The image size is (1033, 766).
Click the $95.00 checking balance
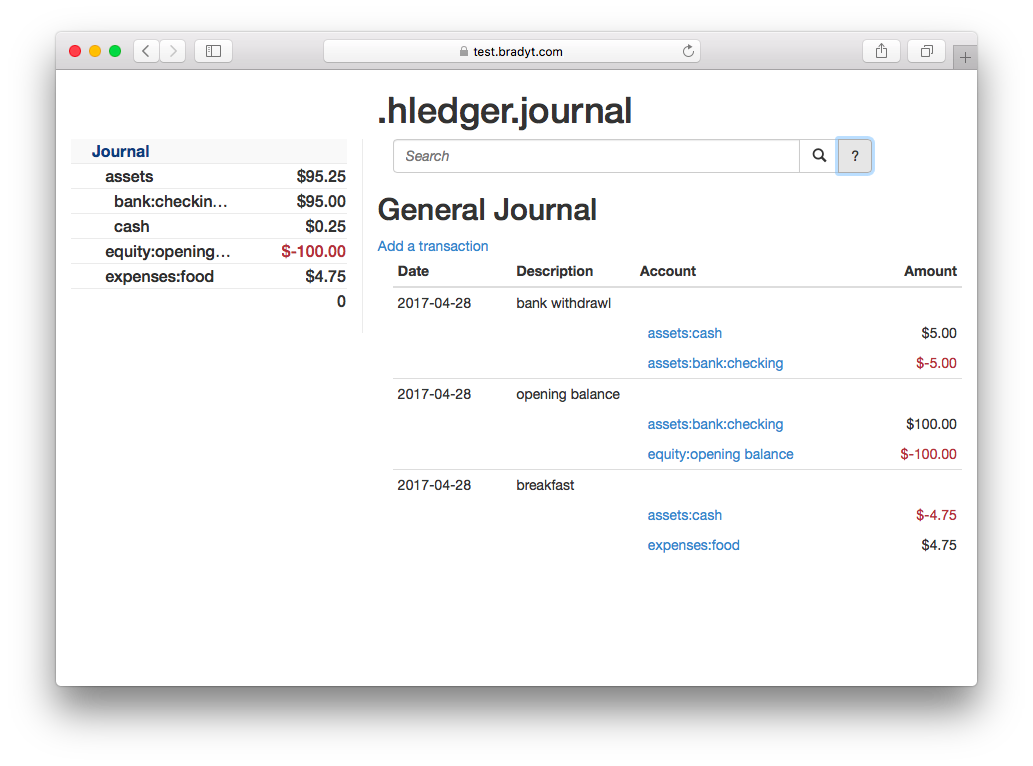(321, 201)
